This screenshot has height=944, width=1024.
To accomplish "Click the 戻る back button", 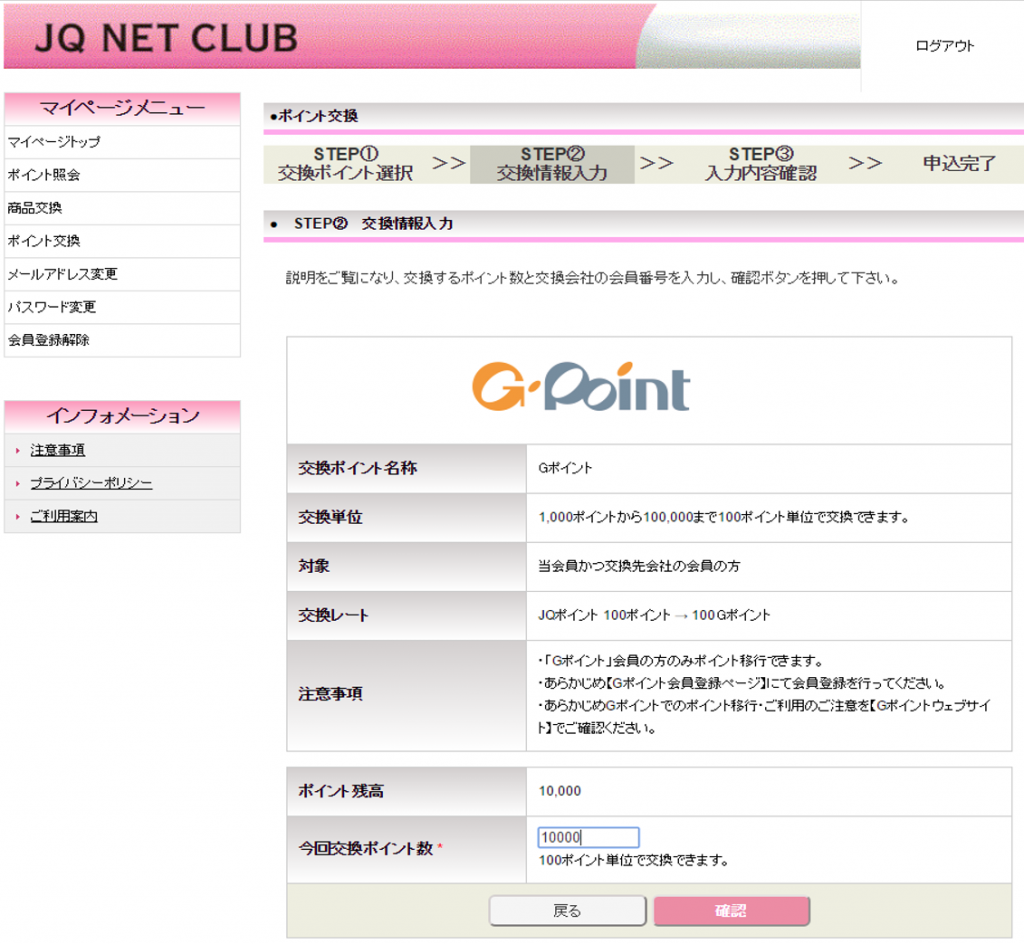I will click(x=567, y=911).
